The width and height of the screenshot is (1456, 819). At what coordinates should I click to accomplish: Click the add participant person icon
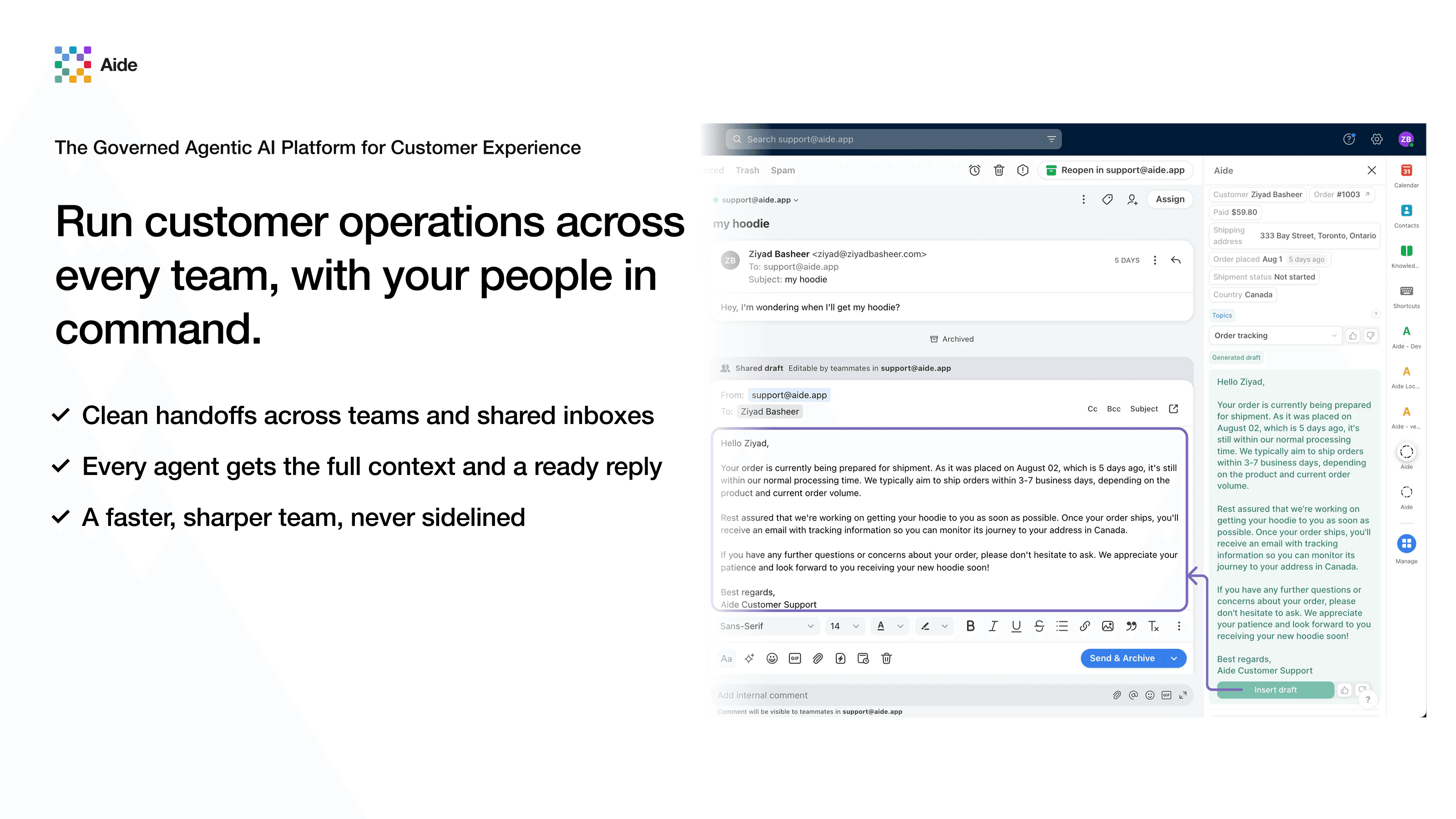[1132, 200]
